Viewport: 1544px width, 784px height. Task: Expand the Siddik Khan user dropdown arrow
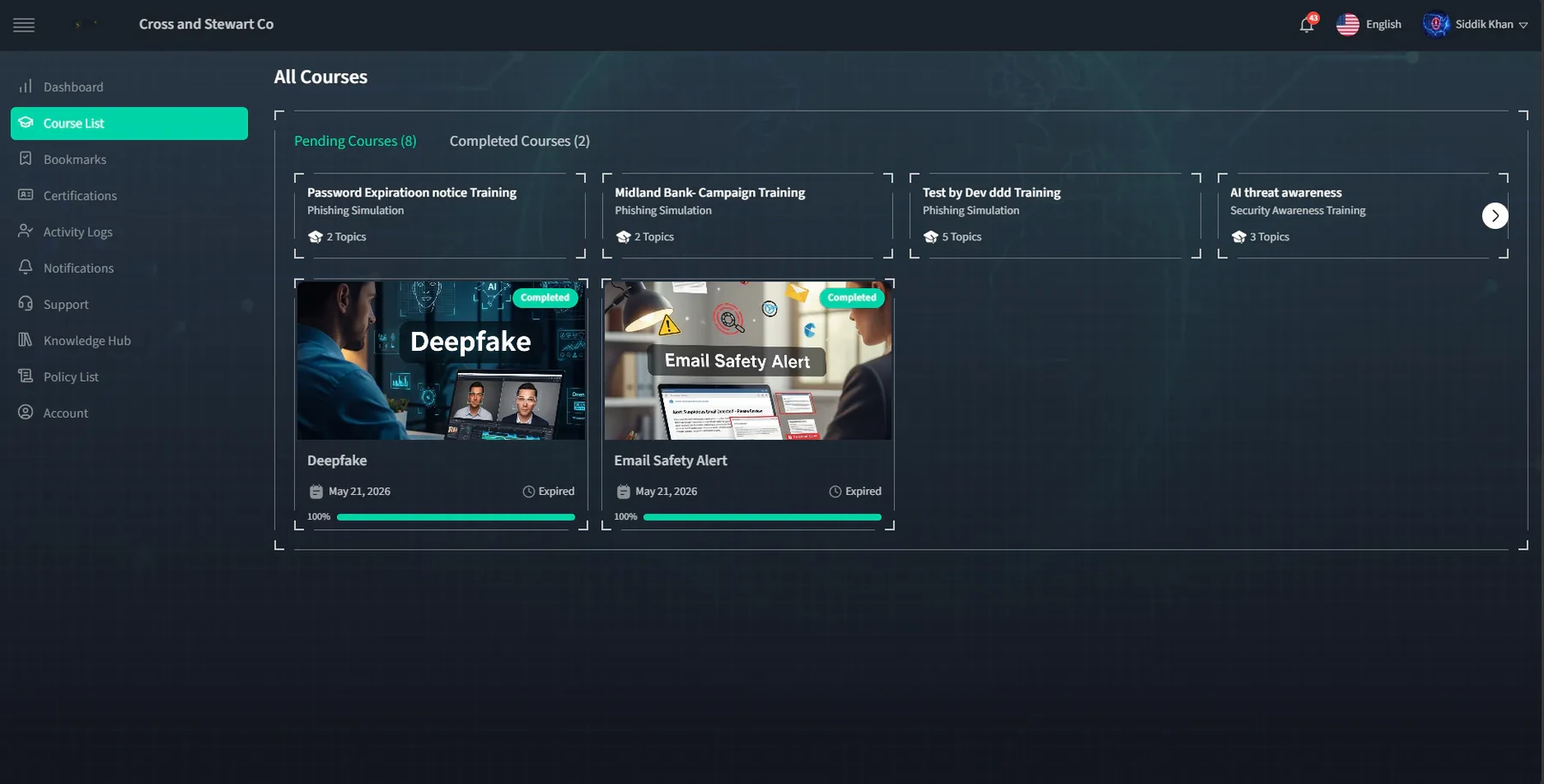pos(1523,25)
